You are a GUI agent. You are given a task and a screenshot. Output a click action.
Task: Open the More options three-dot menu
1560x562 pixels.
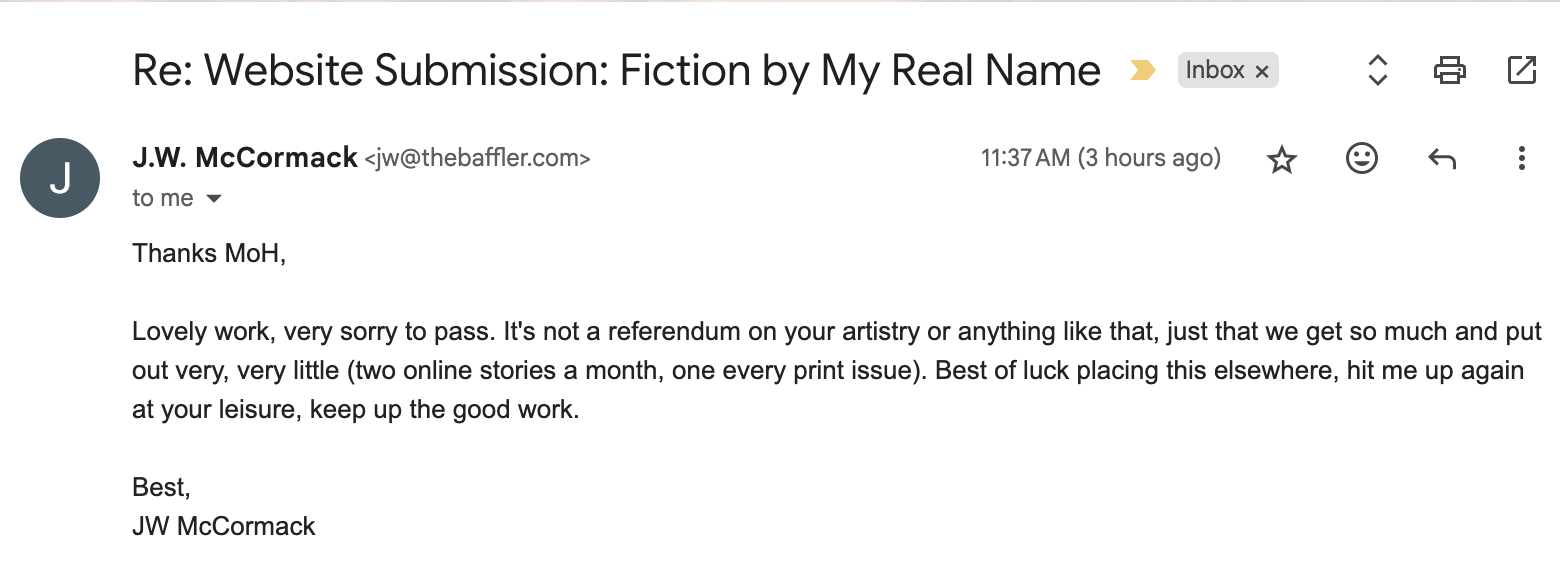[1521, 158]
